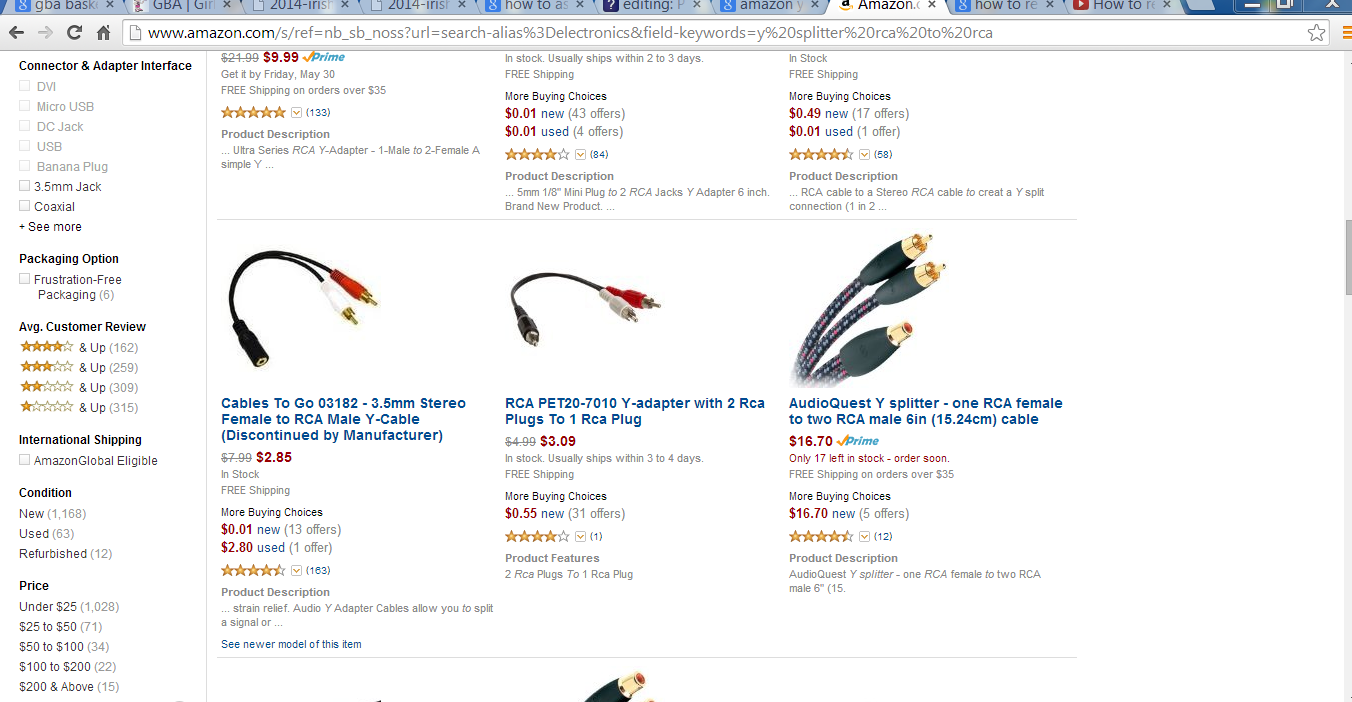Image resolution: width=1352 pixels, height=702 pixels.
Task: Click the browser forward arrow
Action: [45, 32]
